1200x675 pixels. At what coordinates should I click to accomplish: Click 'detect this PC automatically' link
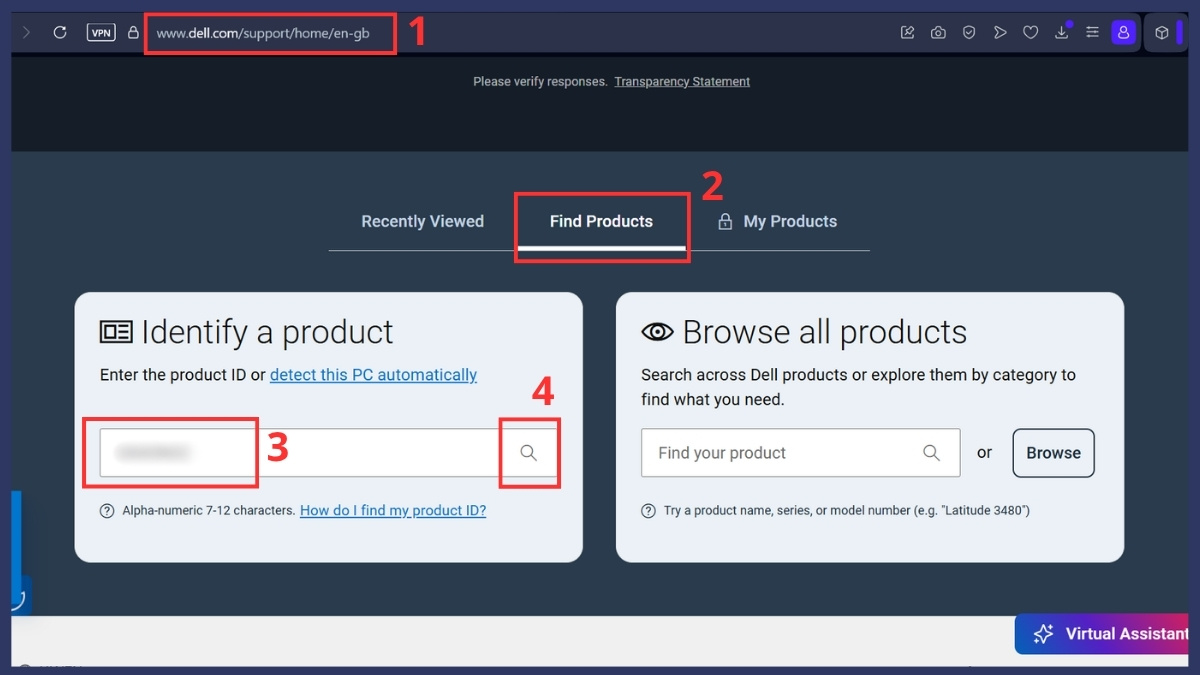click(x=373, y=375)
